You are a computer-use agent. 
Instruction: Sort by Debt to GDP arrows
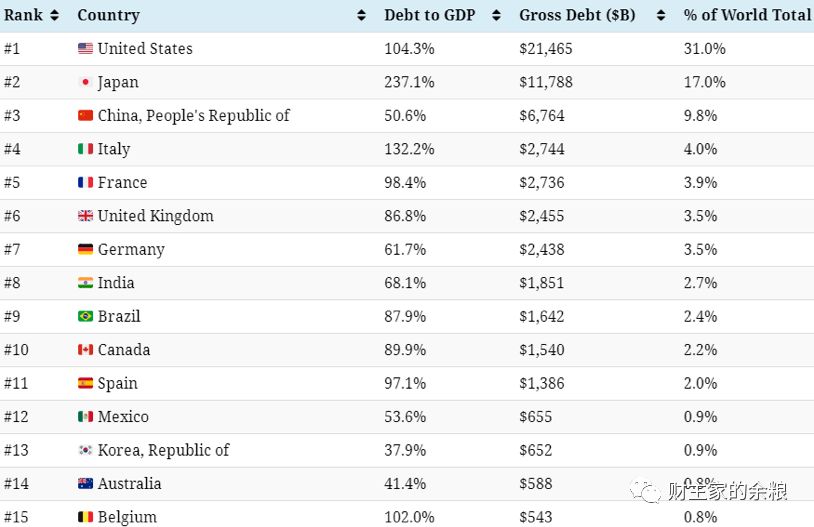click(x=496, y=16)
